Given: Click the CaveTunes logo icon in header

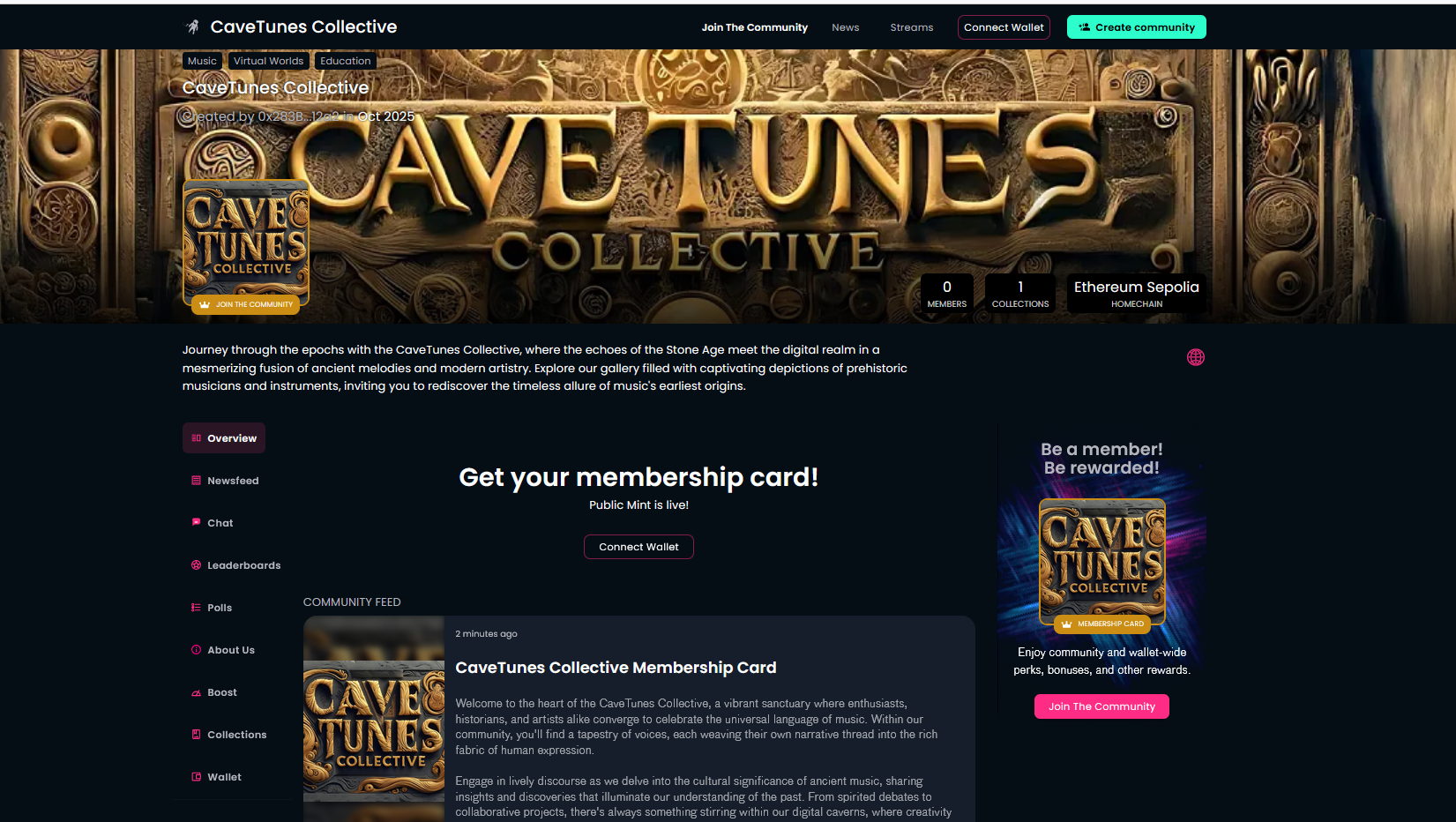Looking at the screenshot, I should pos(193,27).
